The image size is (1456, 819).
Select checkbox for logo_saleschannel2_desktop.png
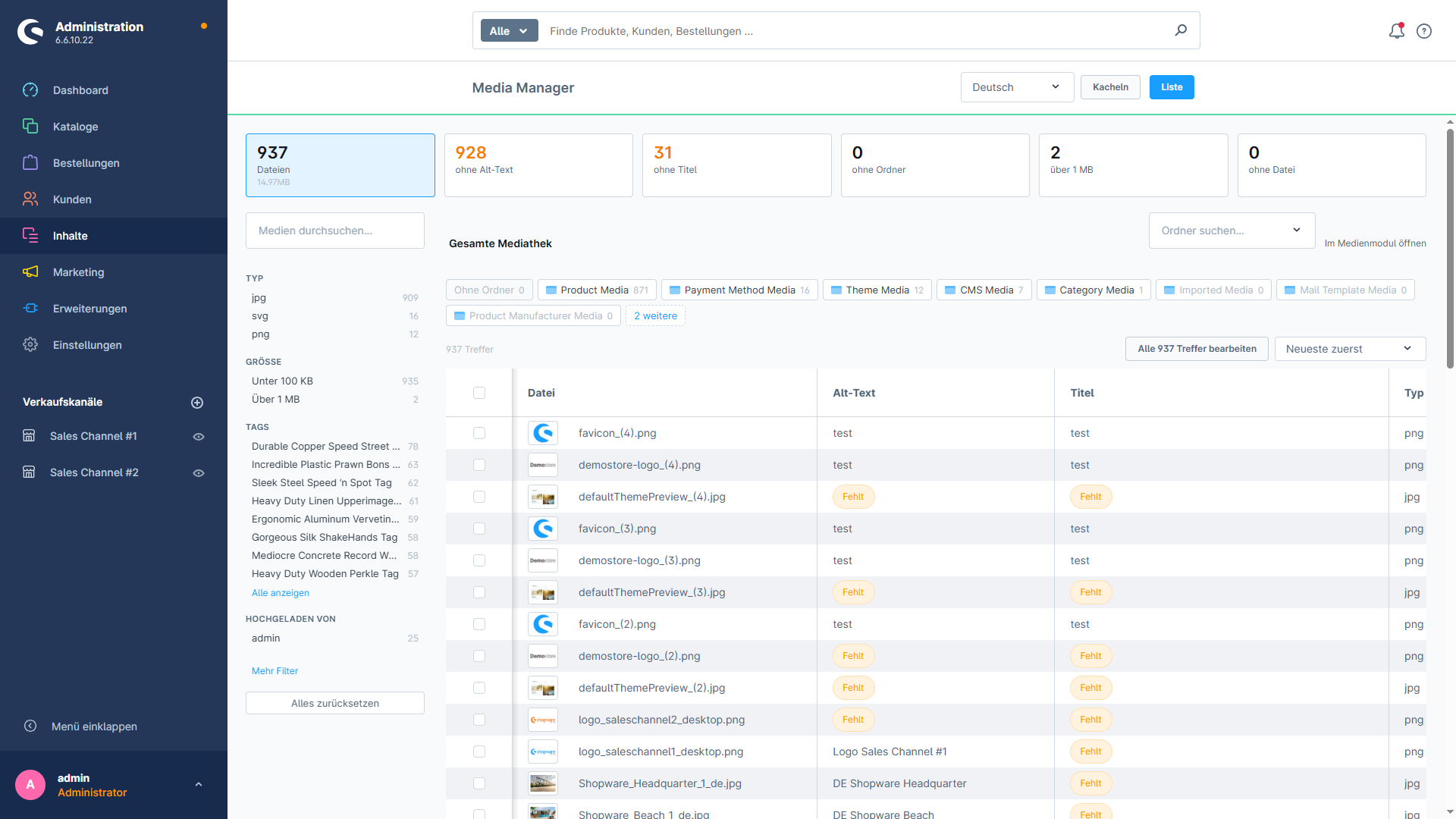pyautogui.click(x=479, y=720)
